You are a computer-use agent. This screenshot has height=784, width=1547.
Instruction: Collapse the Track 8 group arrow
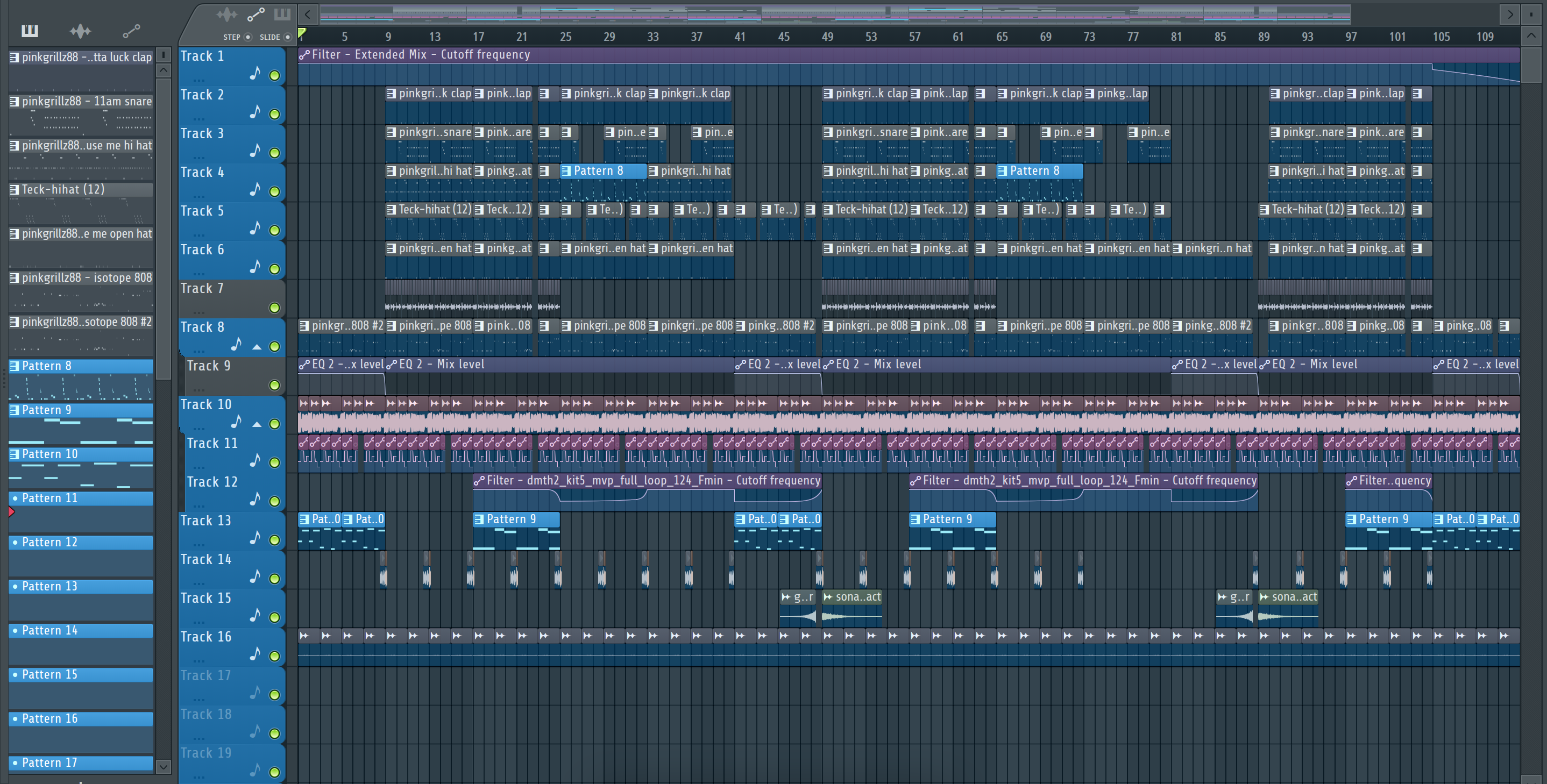(x=257, y=346)
